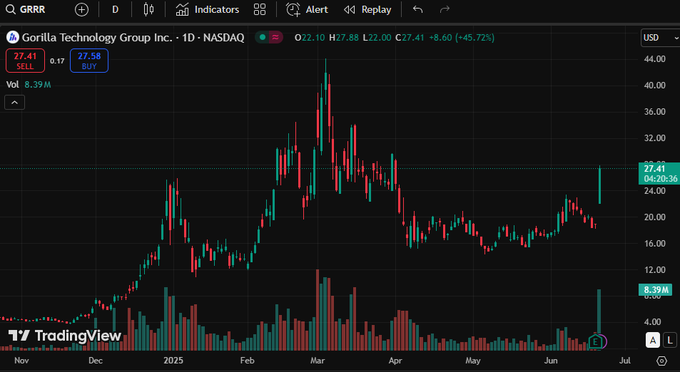Viewport: 680px width, 372px height.
Task: Start bar Replay mode
Action: point(367,10)
